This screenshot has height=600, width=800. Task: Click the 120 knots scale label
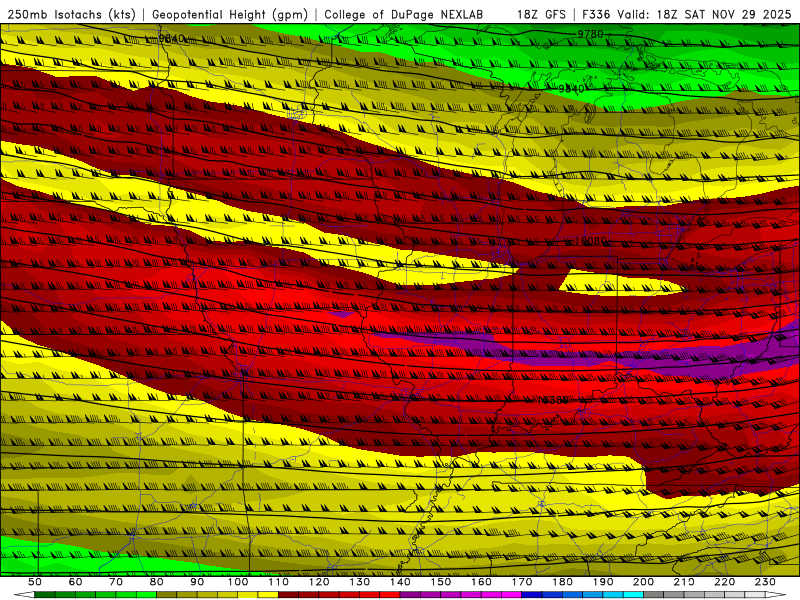click(x=319, y=582)
